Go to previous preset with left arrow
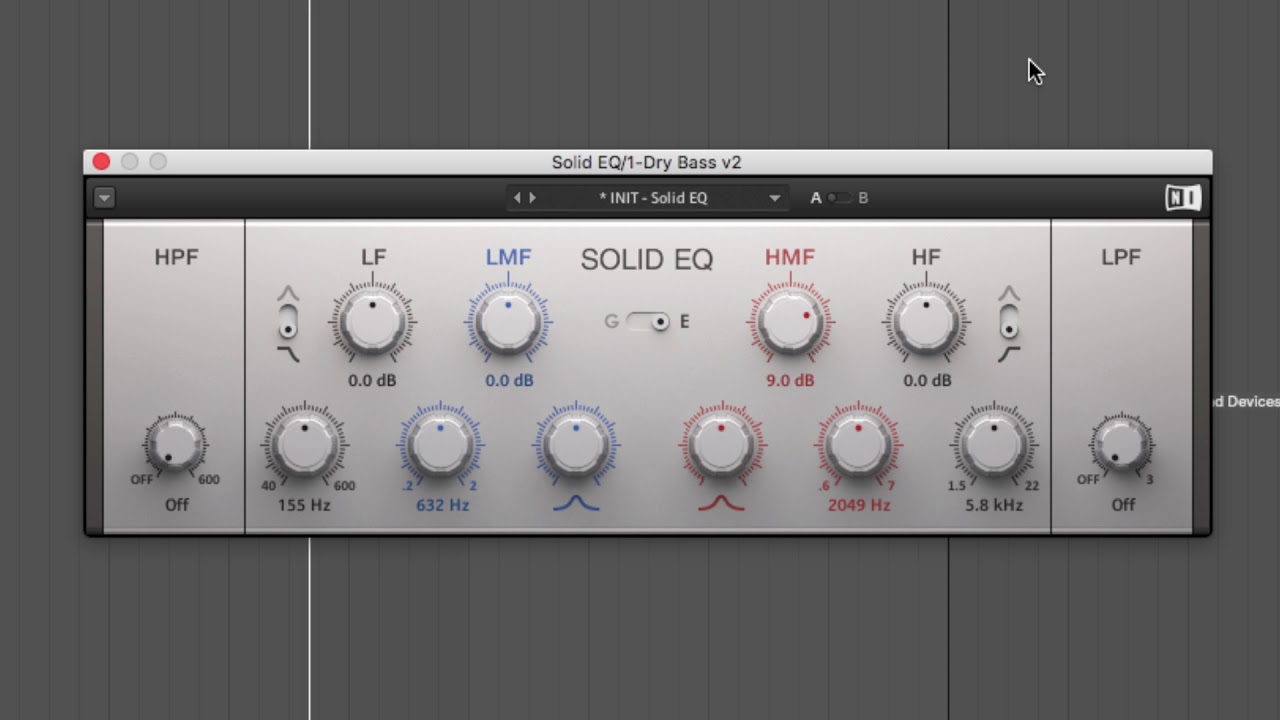Viewport: 1280px width, 720px height. [517, 198]
